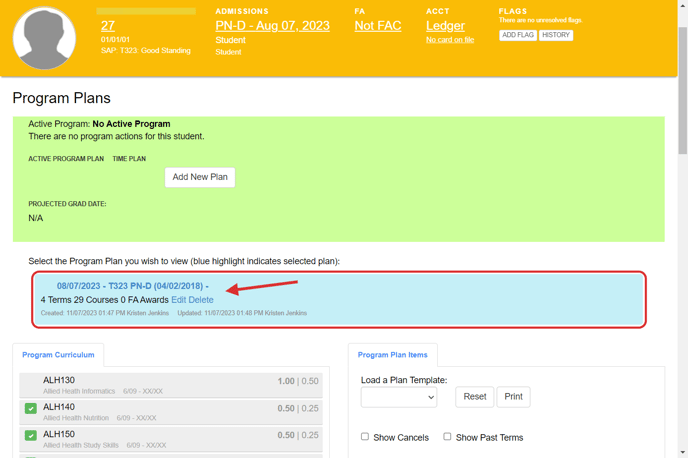Viewport: 688px width, 458px height.
Task: Switch to the Program Curriculum tab
Action: 58,355
